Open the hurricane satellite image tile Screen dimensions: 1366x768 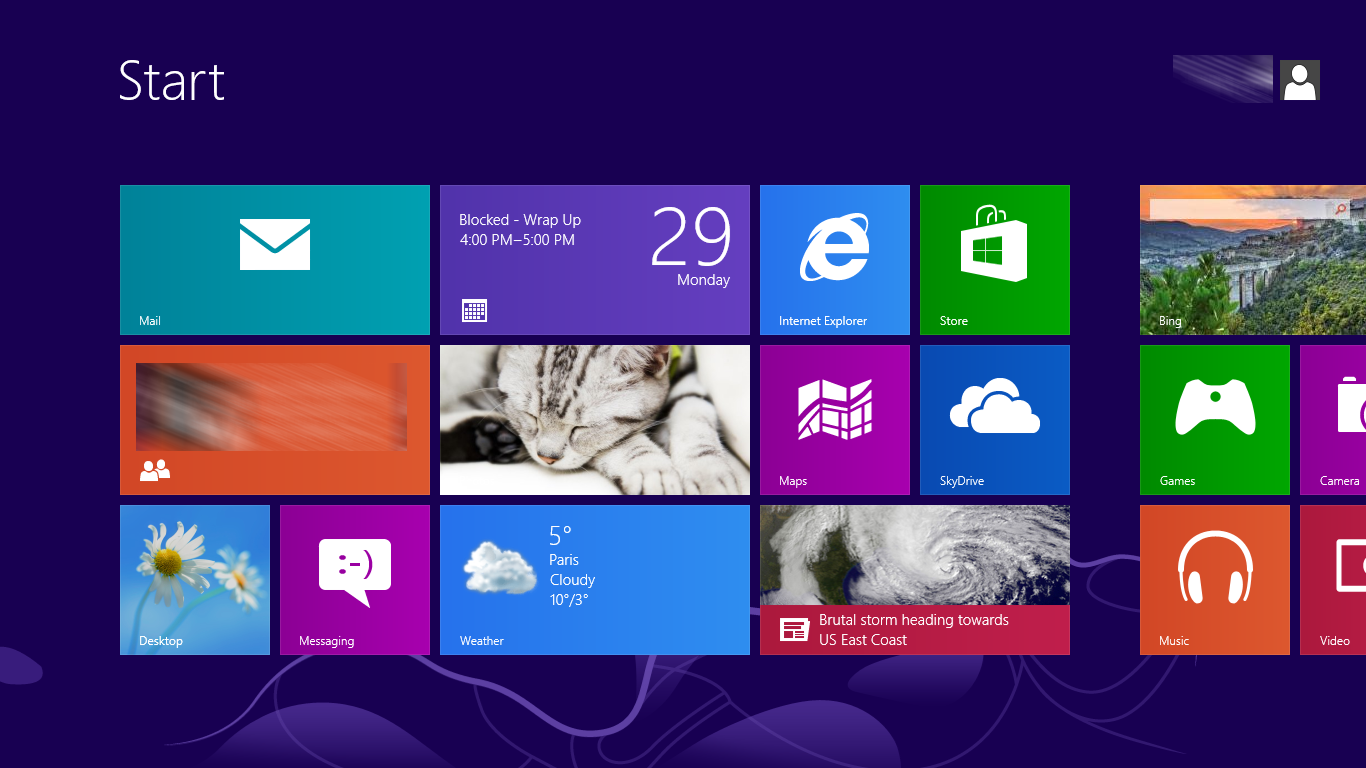[x=915, y=555]
